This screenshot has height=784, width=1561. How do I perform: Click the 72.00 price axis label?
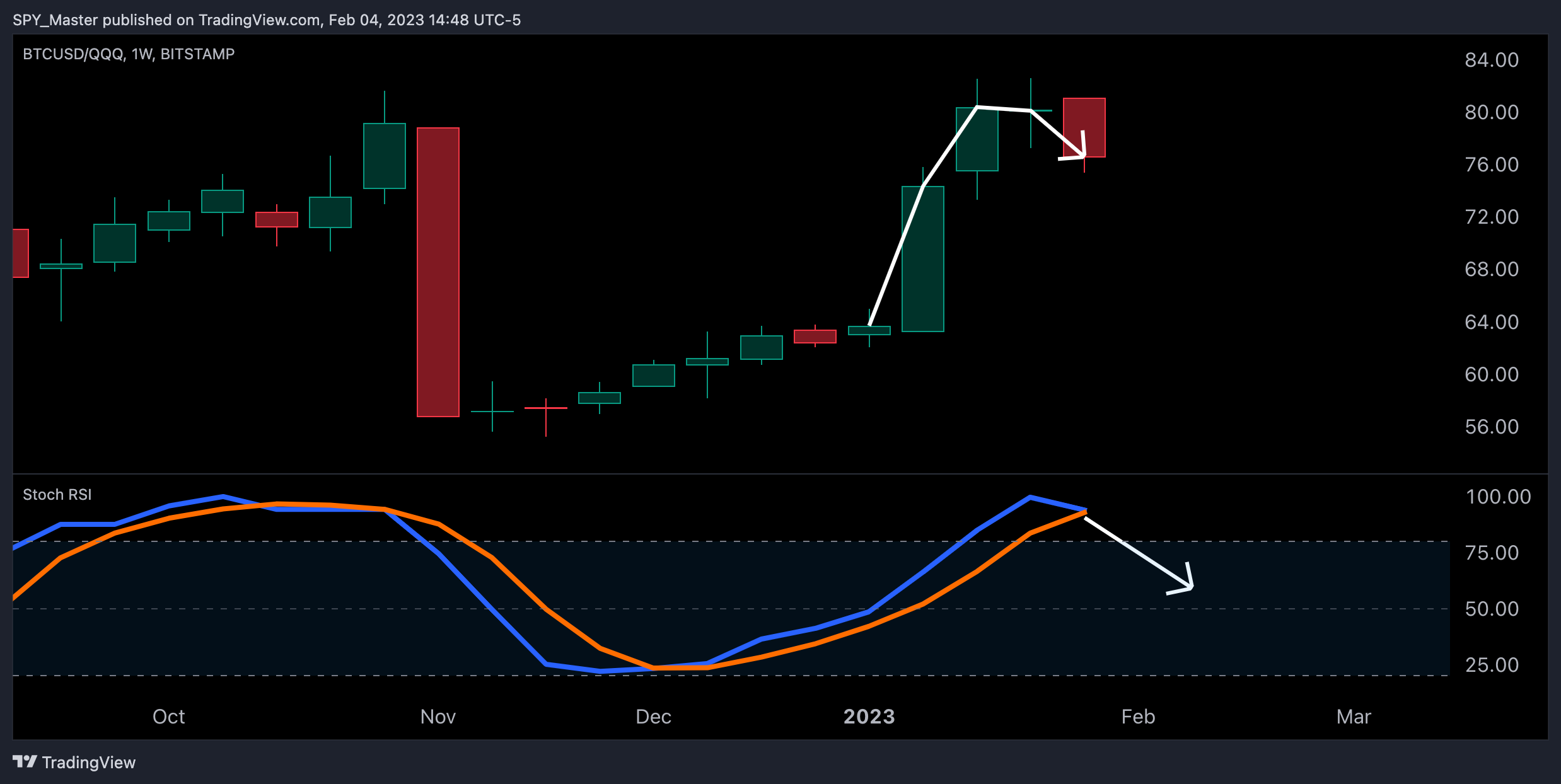pyautogui.click(x=1492, y=217)
